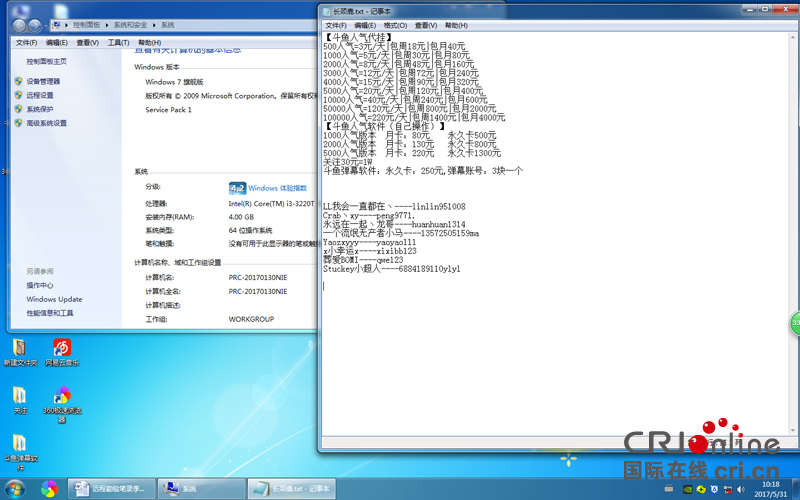800x500 pixels.
Task: Click the network flag icon in the tray
Action: [x=728, y=489]
